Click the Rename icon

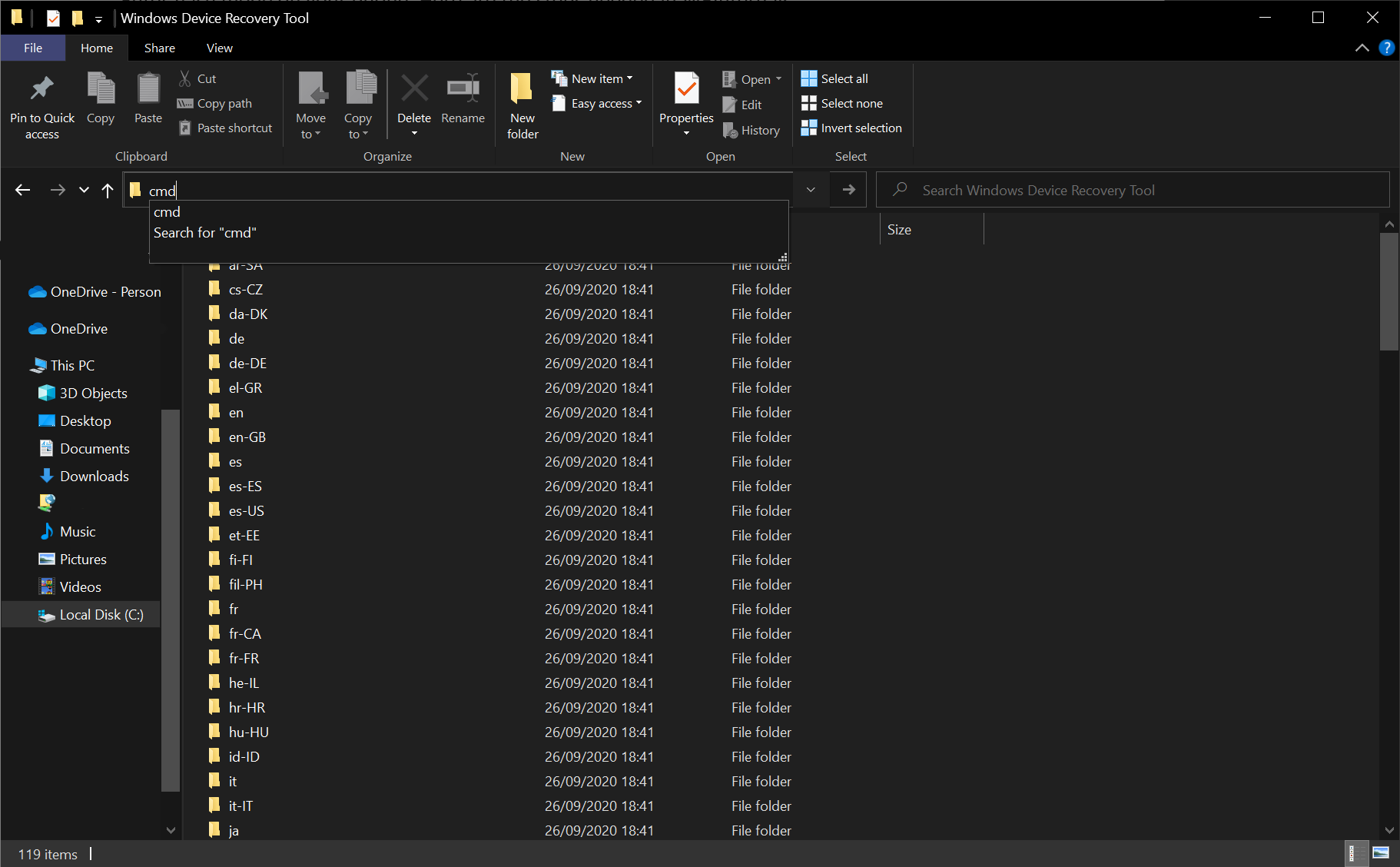click(x=463, y=88)
